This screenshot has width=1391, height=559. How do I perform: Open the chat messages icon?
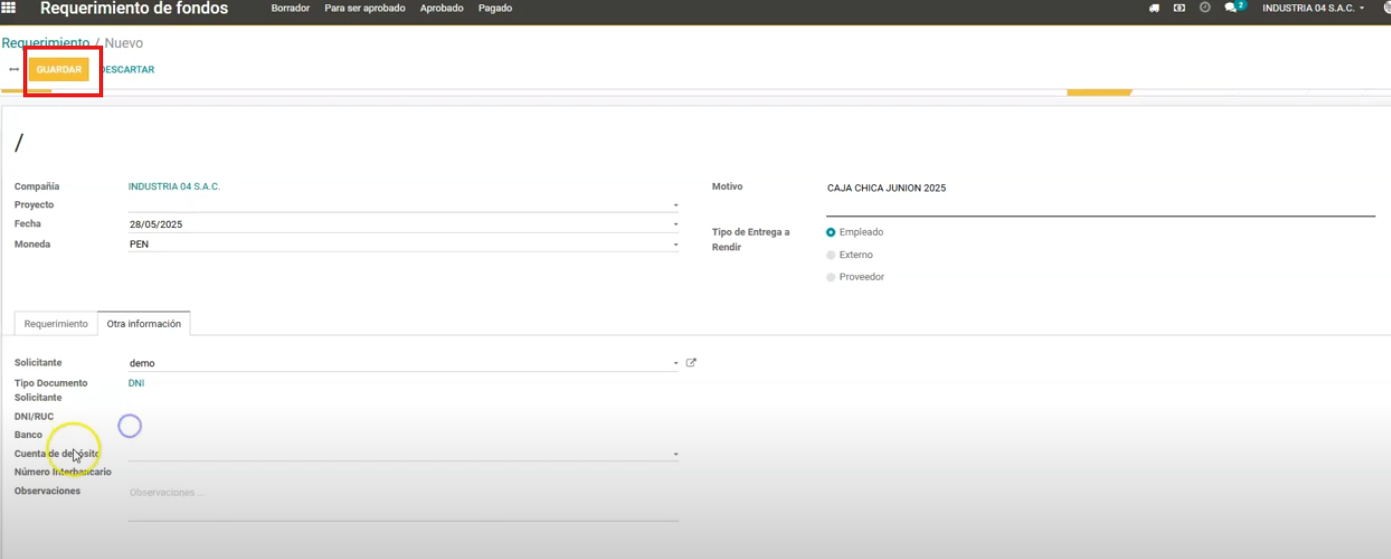[x=1231, y=8]
